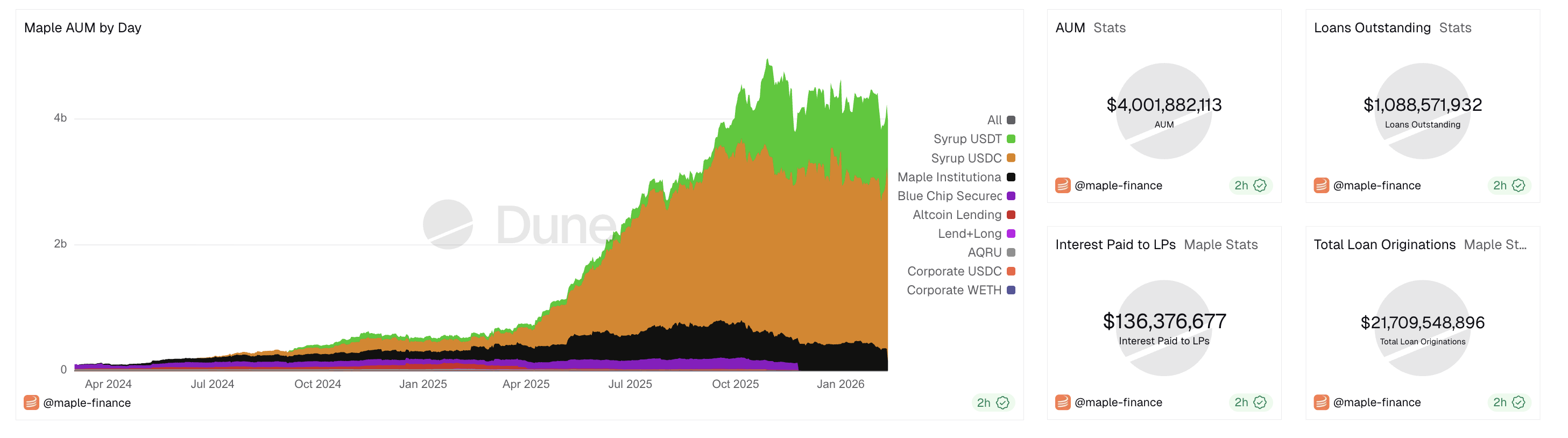
Task: Hide the Altcoin Lending series
Action: pyautogui.click(x=957, y=215)
